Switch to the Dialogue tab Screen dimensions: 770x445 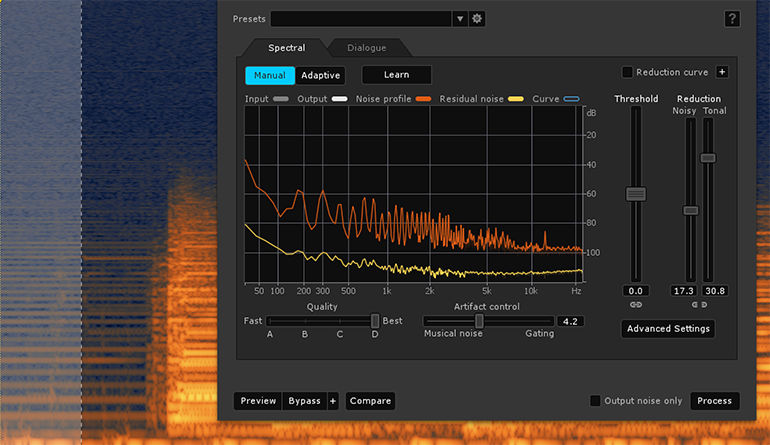coord(367,48)
